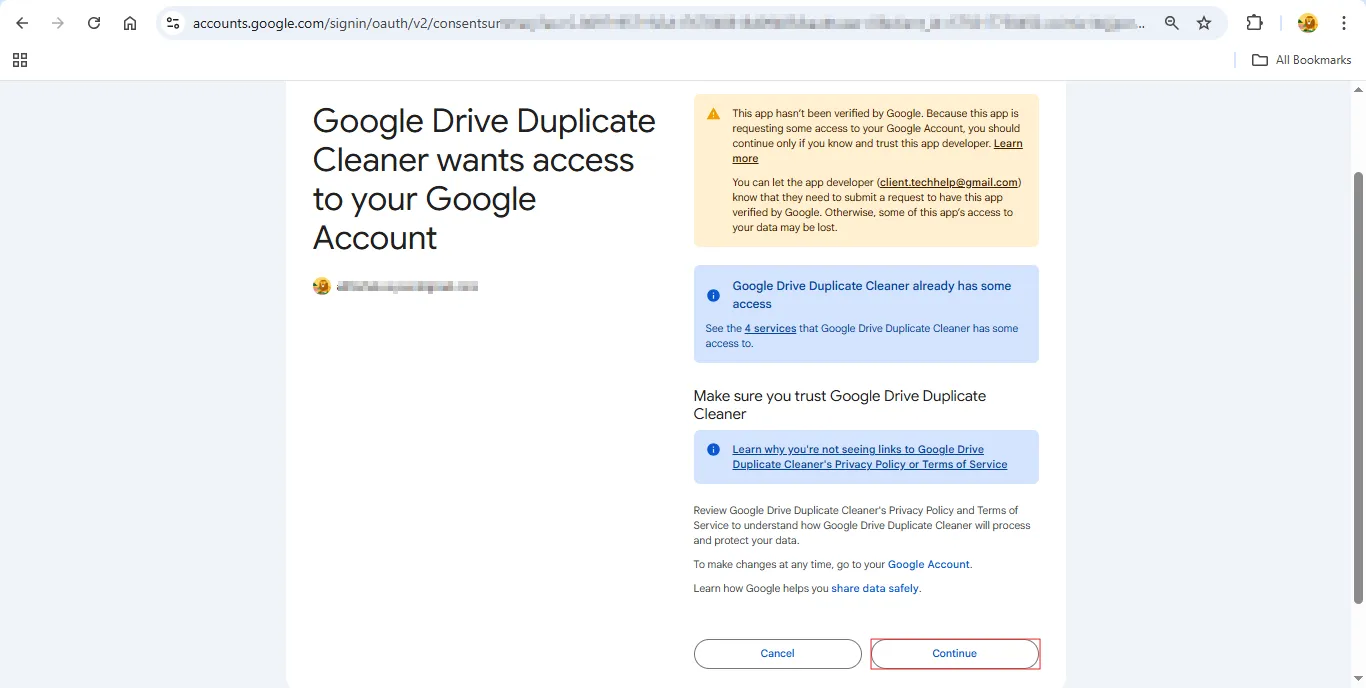1366x688 pixels.
Task: Reload the current page
Action: click(x=94, y=23)
